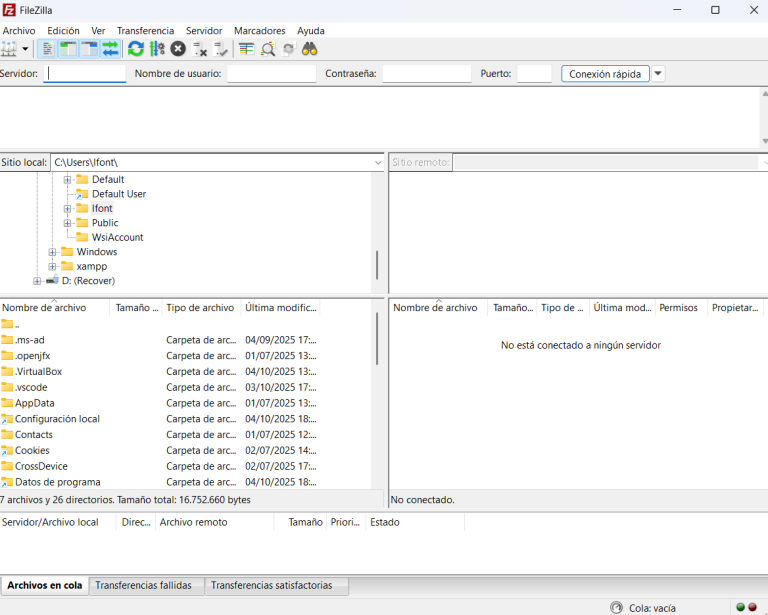This screenshot has height=615, width=768.
Task: Expand the Windows folder in tree
Action: pyautogui.click(x=52, y=252)
